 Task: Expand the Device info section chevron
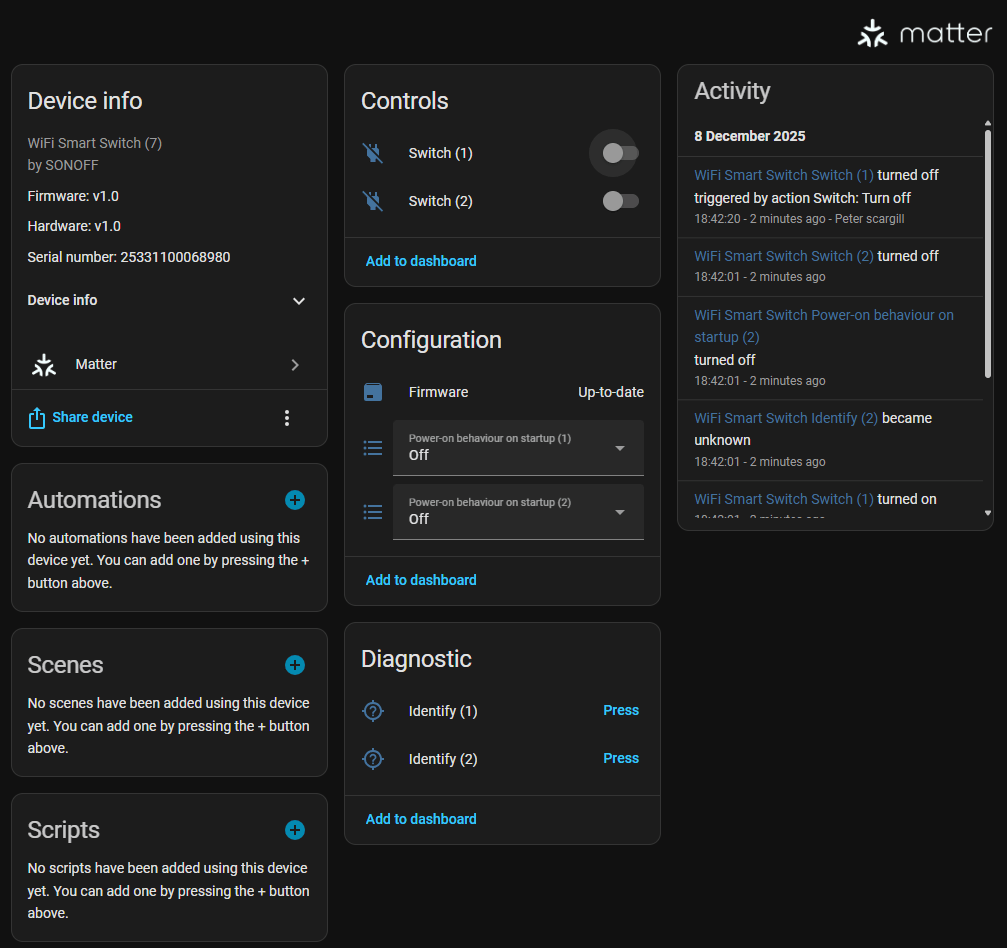coord(298,301)
